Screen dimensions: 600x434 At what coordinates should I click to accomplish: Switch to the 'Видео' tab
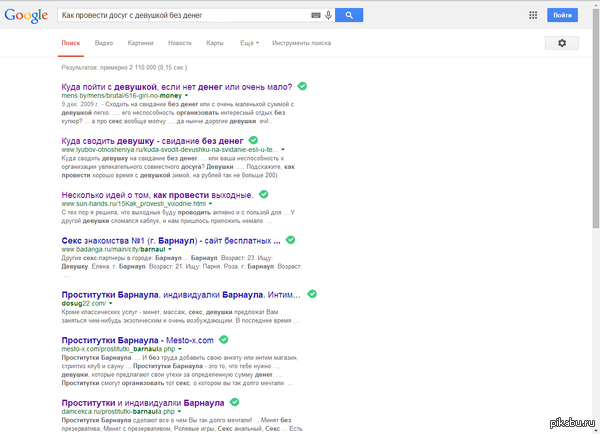pyautogui.click(x=104, y=43)
